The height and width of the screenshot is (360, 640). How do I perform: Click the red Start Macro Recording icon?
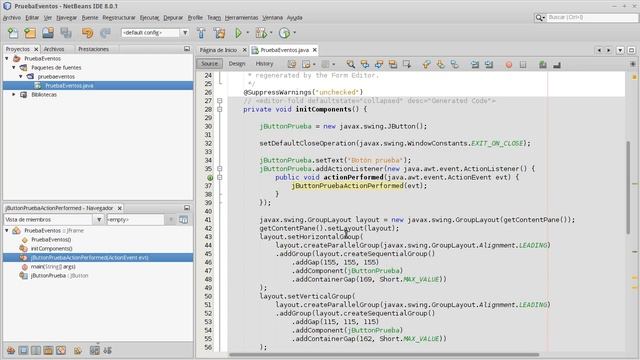tap(509, 64)
